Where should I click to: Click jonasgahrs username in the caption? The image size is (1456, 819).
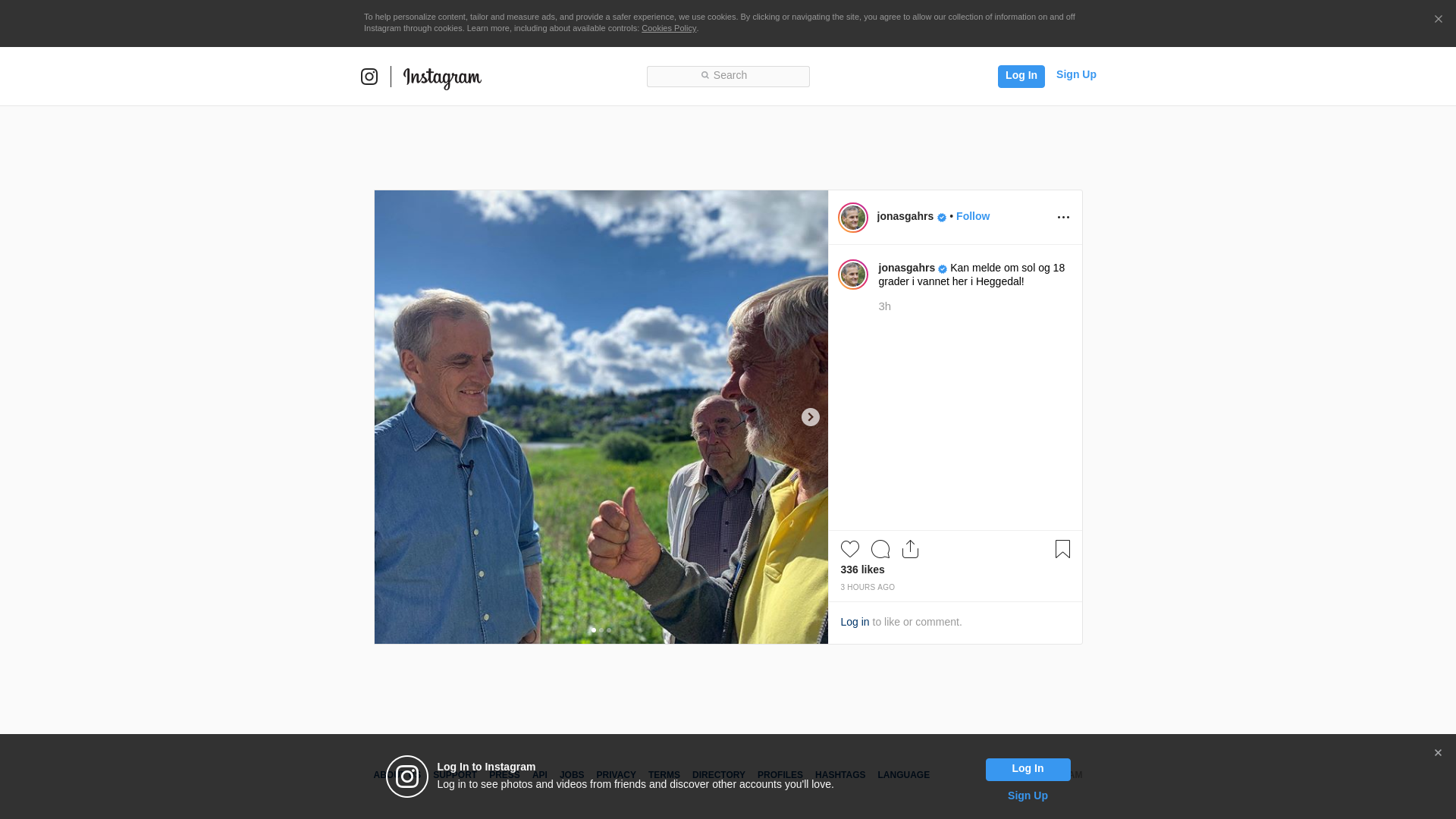tap(906, 268)
